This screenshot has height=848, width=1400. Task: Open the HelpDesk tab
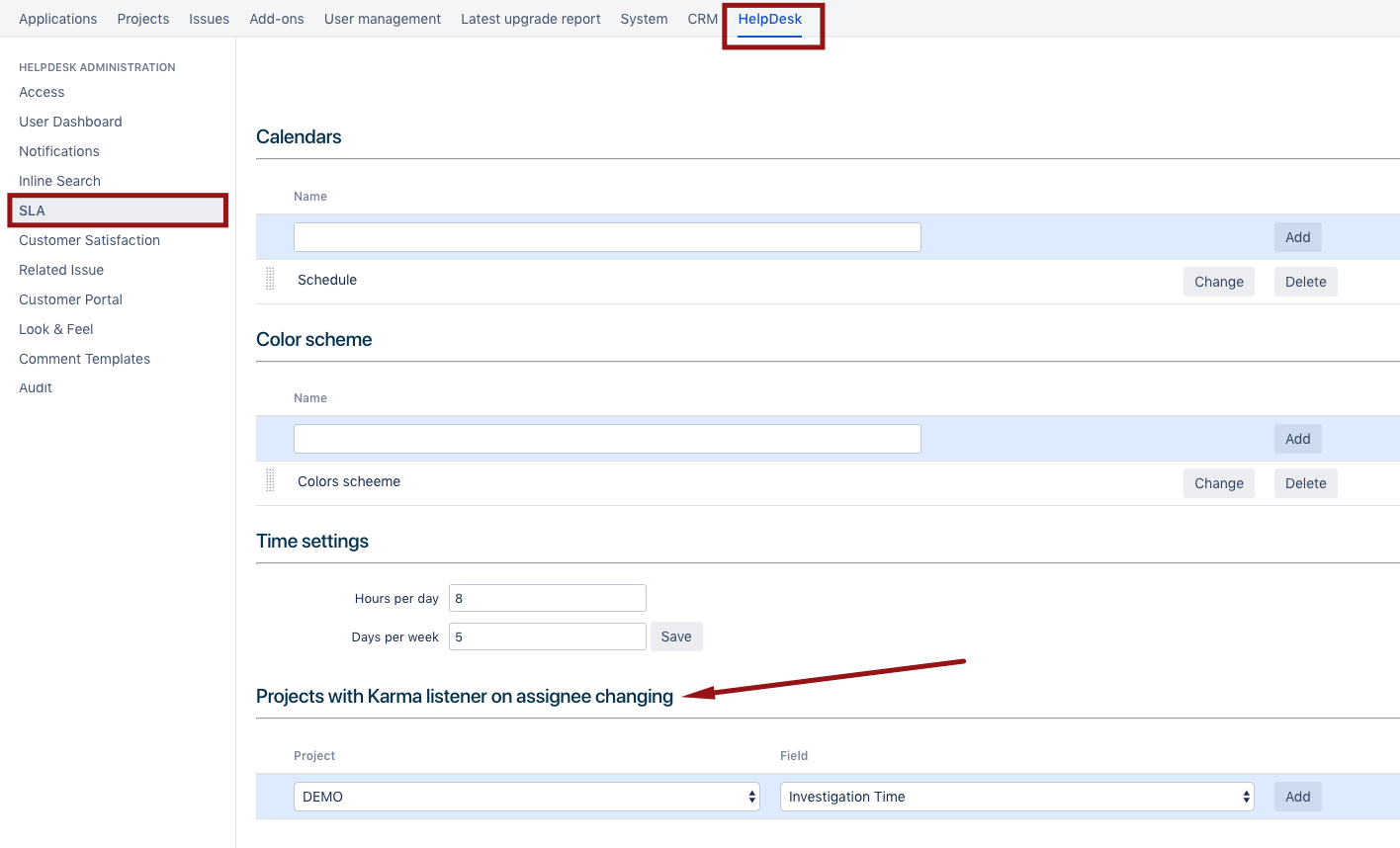tap(769, 19)
